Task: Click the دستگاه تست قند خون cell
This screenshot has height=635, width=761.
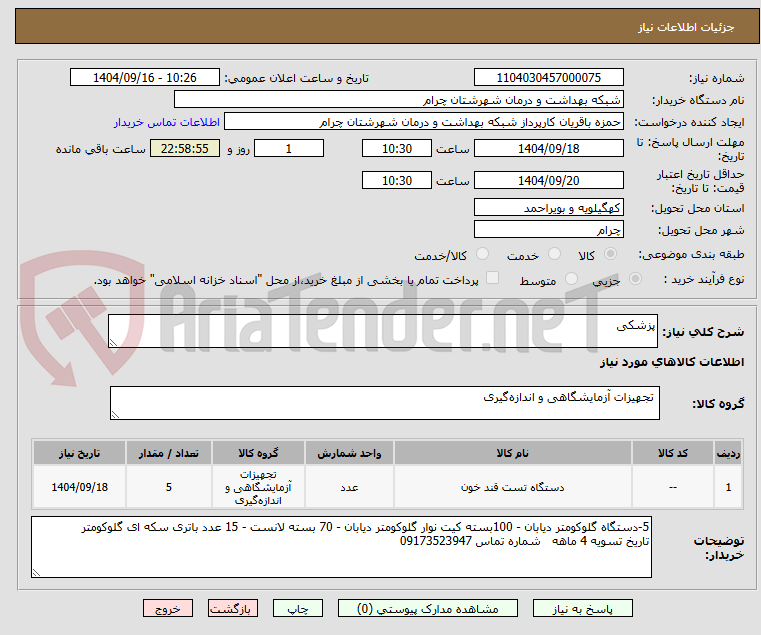Action: pos(513,487)
